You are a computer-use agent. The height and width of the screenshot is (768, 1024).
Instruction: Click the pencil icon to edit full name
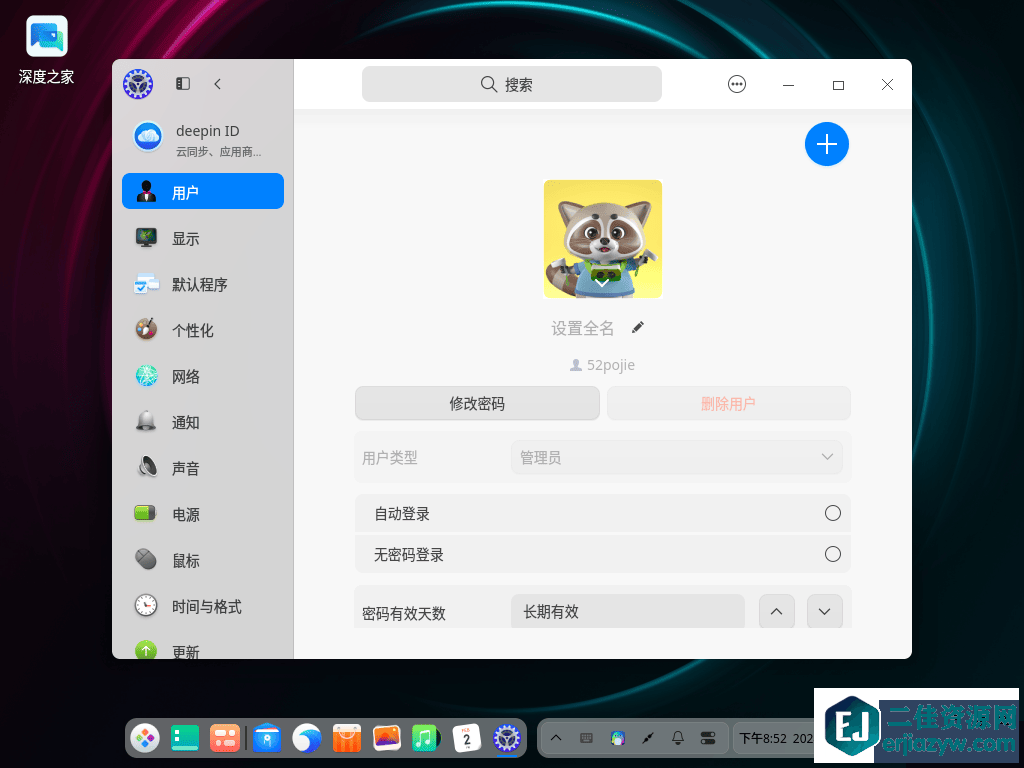638,328
